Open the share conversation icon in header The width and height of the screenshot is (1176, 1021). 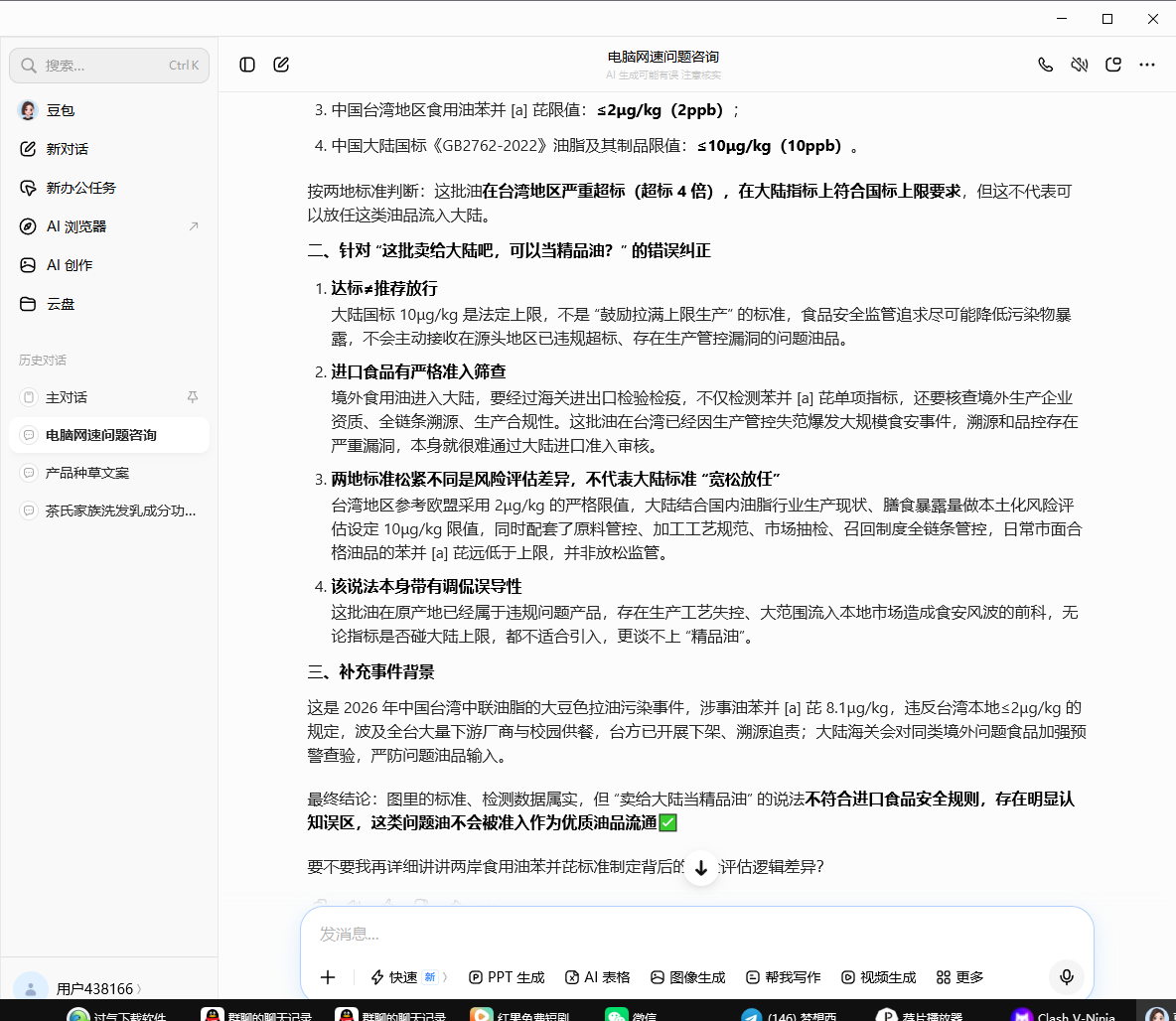click(x=1113, y=65)
